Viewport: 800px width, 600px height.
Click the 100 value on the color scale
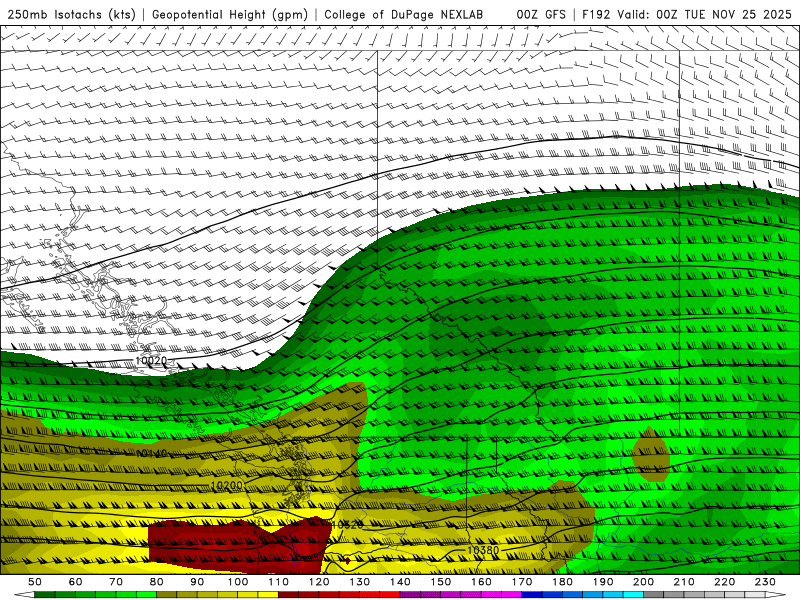tap(237, 582)
